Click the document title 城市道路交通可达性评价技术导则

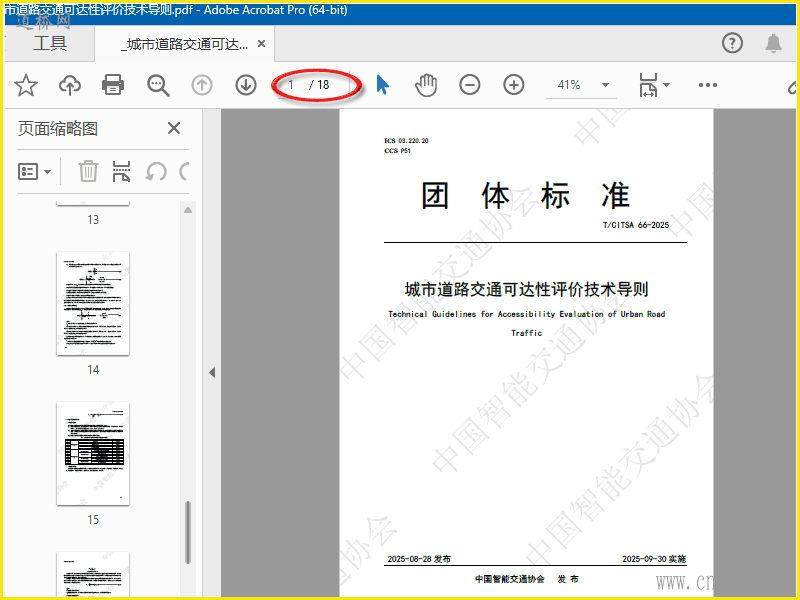(x=527, y=289)
